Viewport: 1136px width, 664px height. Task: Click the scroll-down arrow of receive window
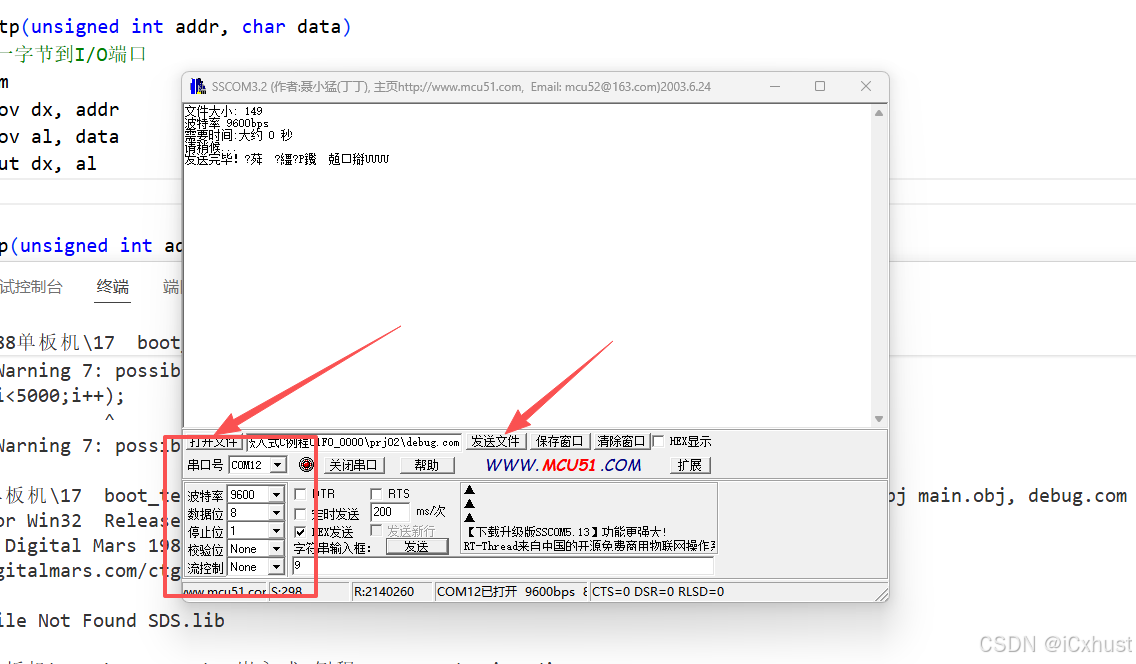click(879, 419)
